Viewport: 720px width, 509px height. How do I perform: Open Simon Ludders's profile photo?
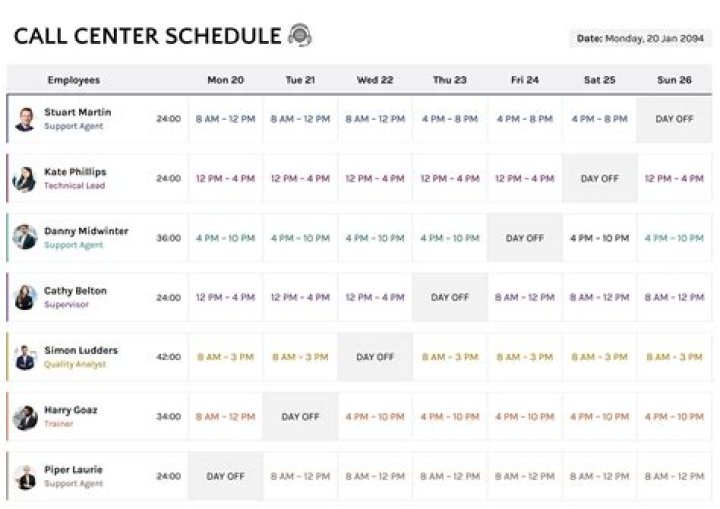[x=25, y=357]
